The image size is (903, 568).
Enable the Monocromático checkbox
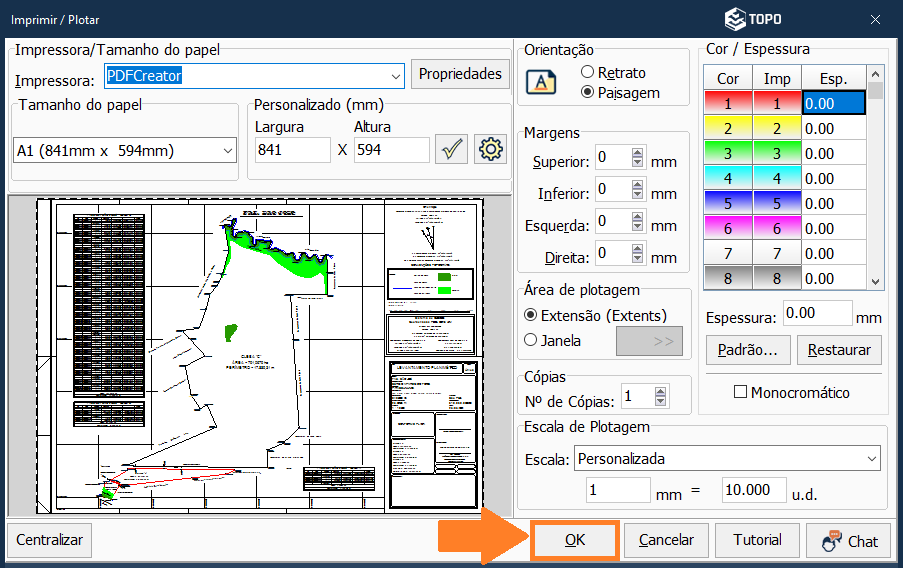pyautogui.click(x=740, y=393)
